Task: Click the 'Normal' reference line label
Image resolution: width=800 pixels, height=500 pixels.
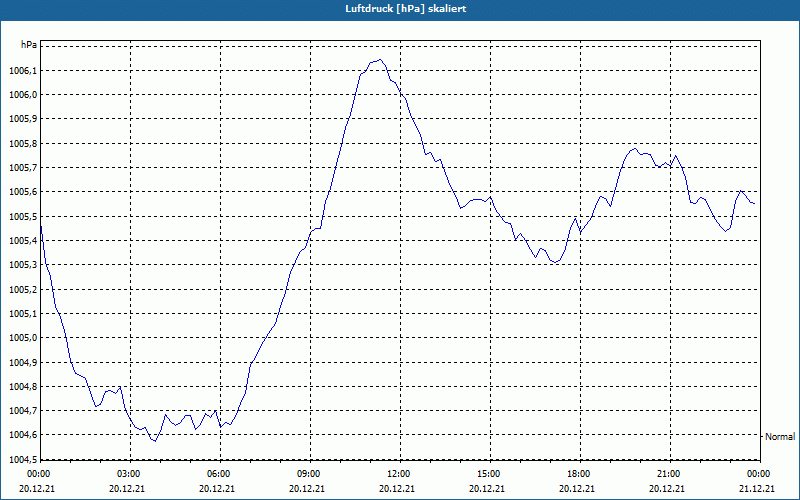Action: (x=780, y=437)
